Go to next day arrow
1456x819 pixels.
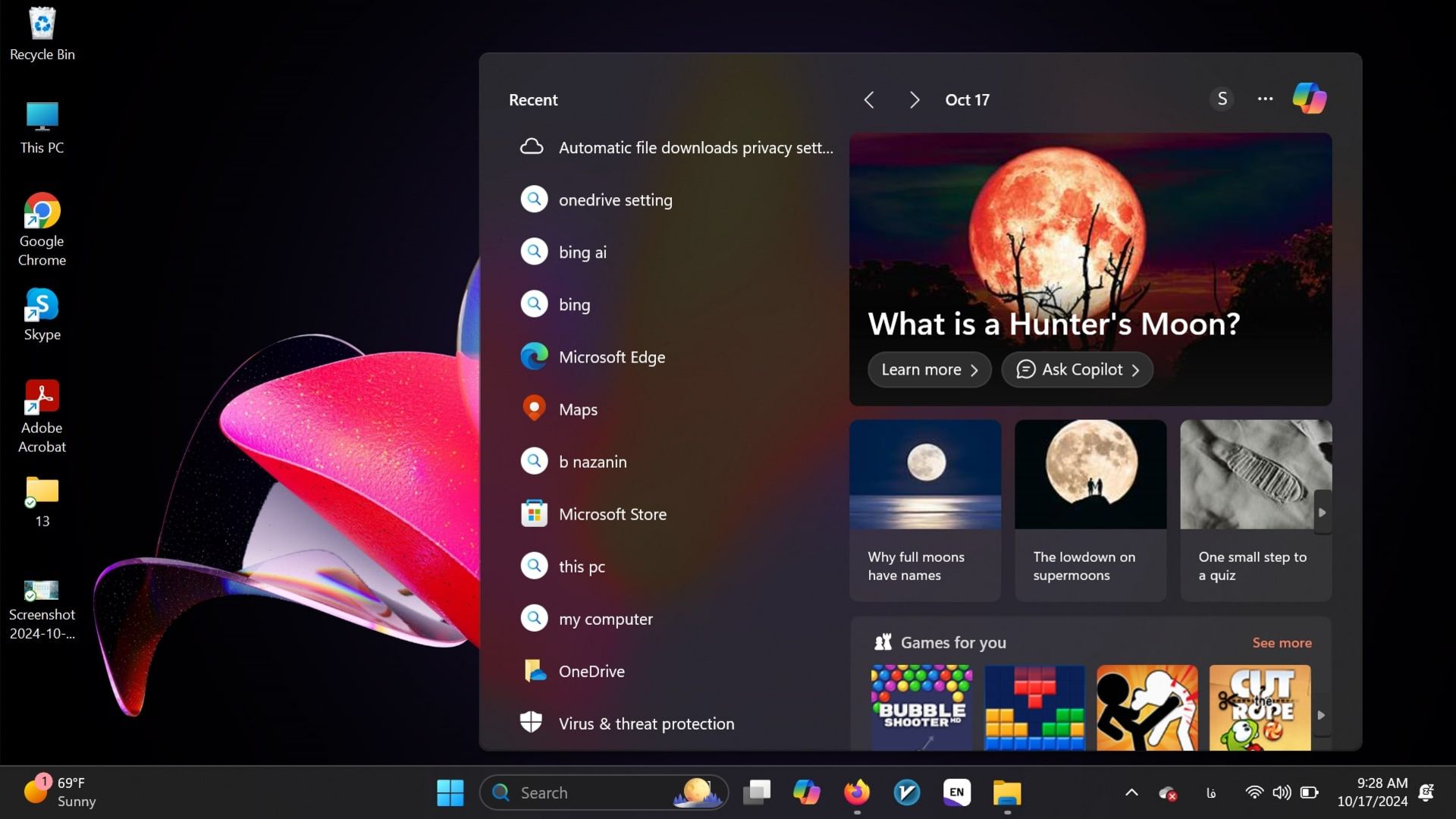(x=915, y=100)
